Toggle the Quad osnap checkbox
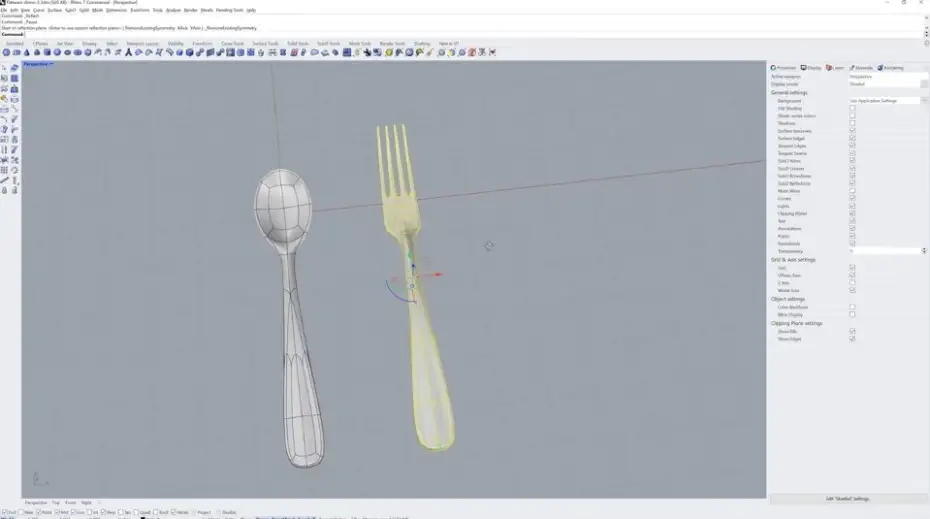This screenshot has height=519, width=930. click(137, 512)
